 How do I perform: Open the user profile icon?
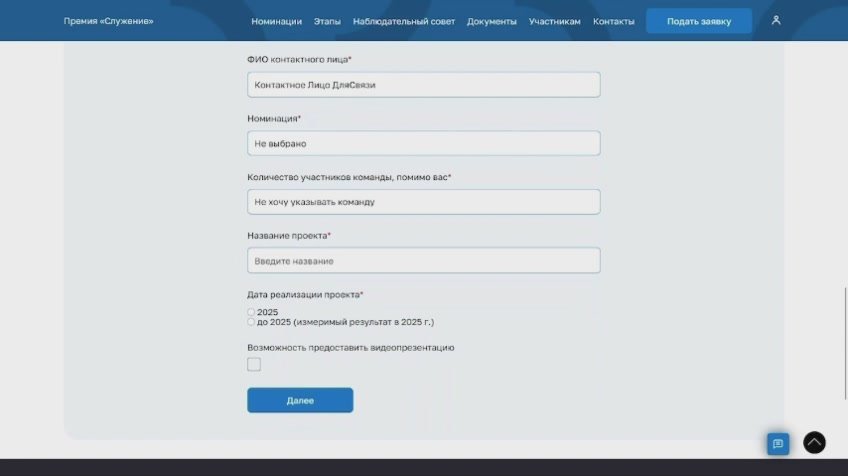click(776, 21)
